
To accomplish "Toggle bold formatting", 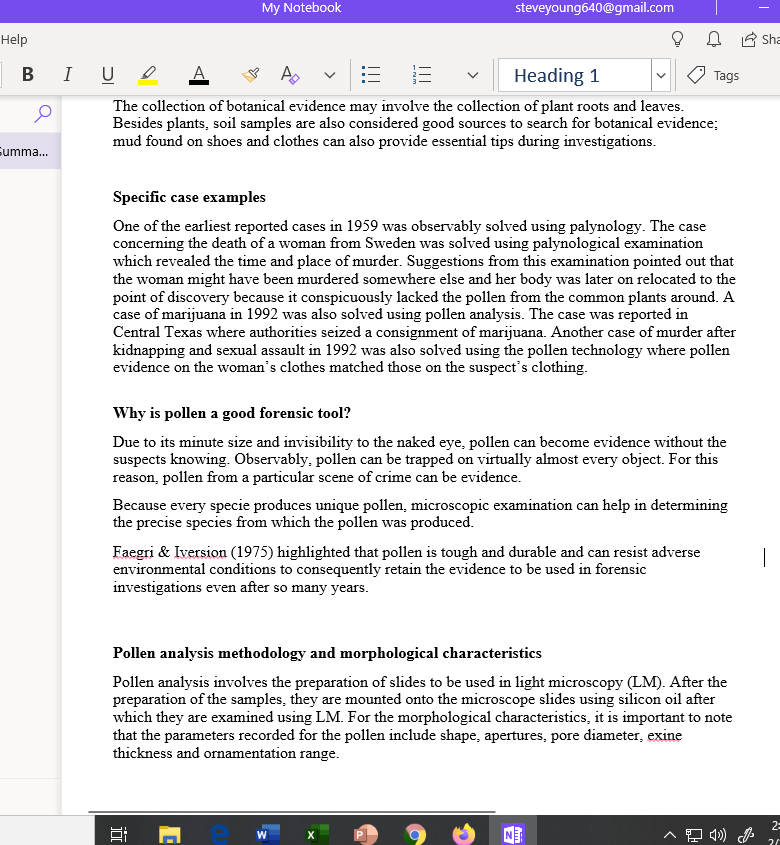I will click(27, 75).
